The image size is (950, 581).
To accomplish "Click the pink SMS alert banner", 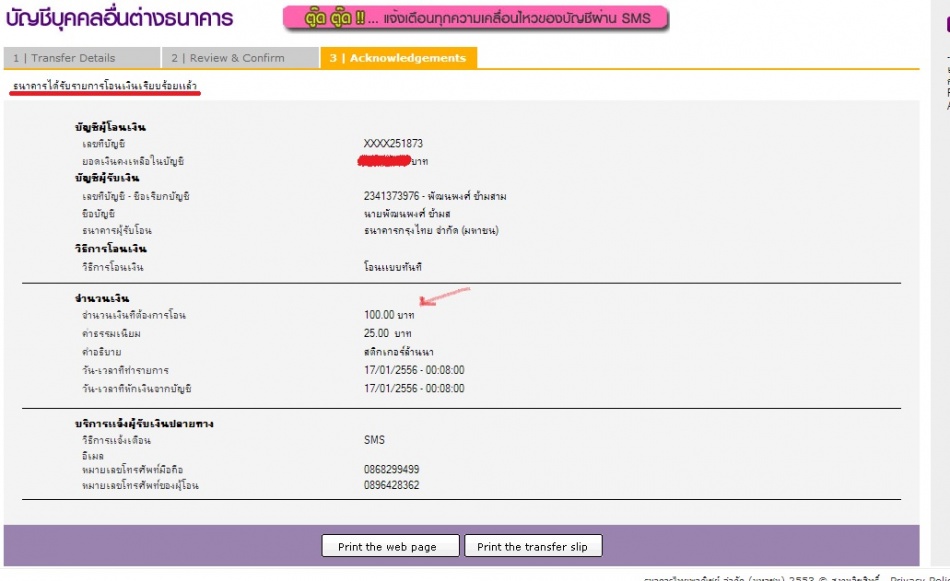I will click(475, 18).
